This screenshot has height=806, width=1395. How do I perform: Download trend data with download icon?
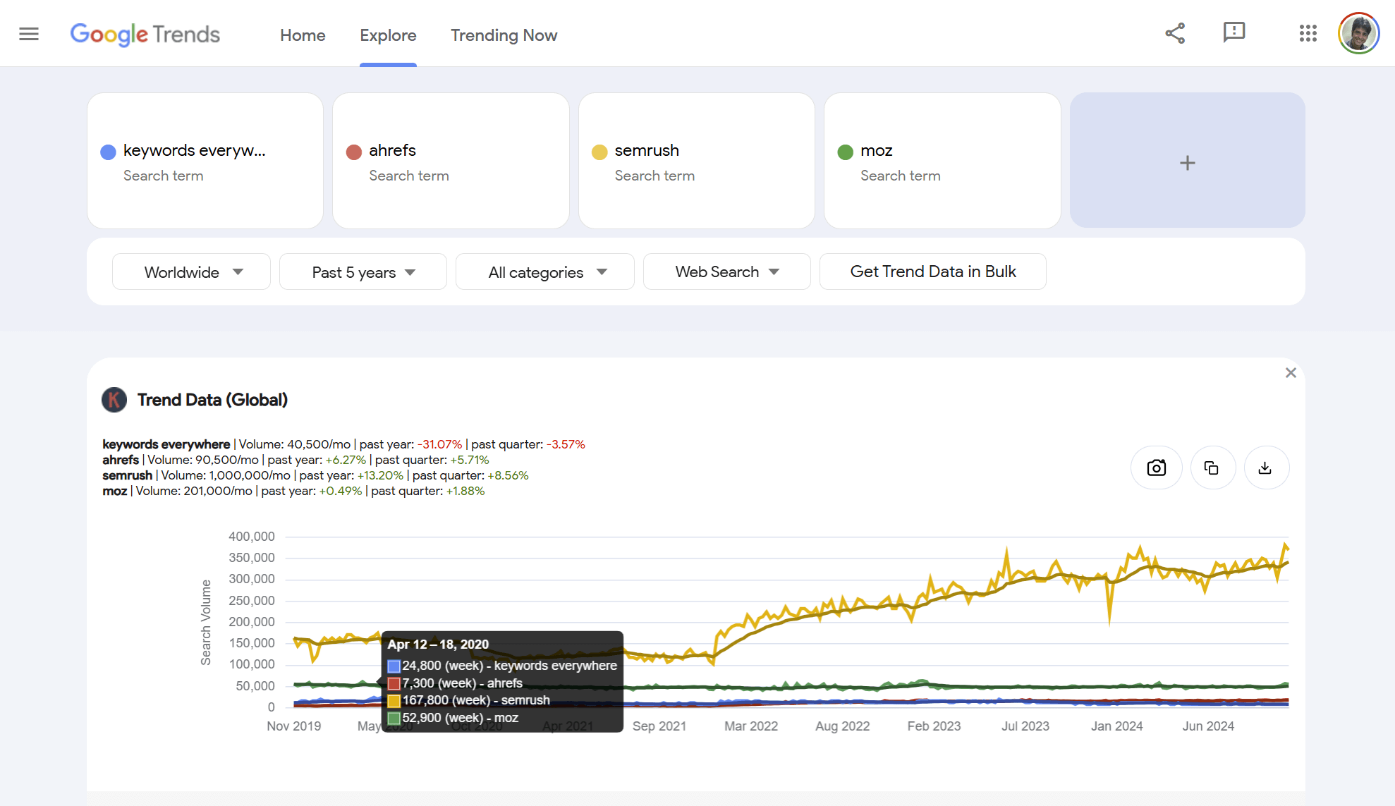1266,468
